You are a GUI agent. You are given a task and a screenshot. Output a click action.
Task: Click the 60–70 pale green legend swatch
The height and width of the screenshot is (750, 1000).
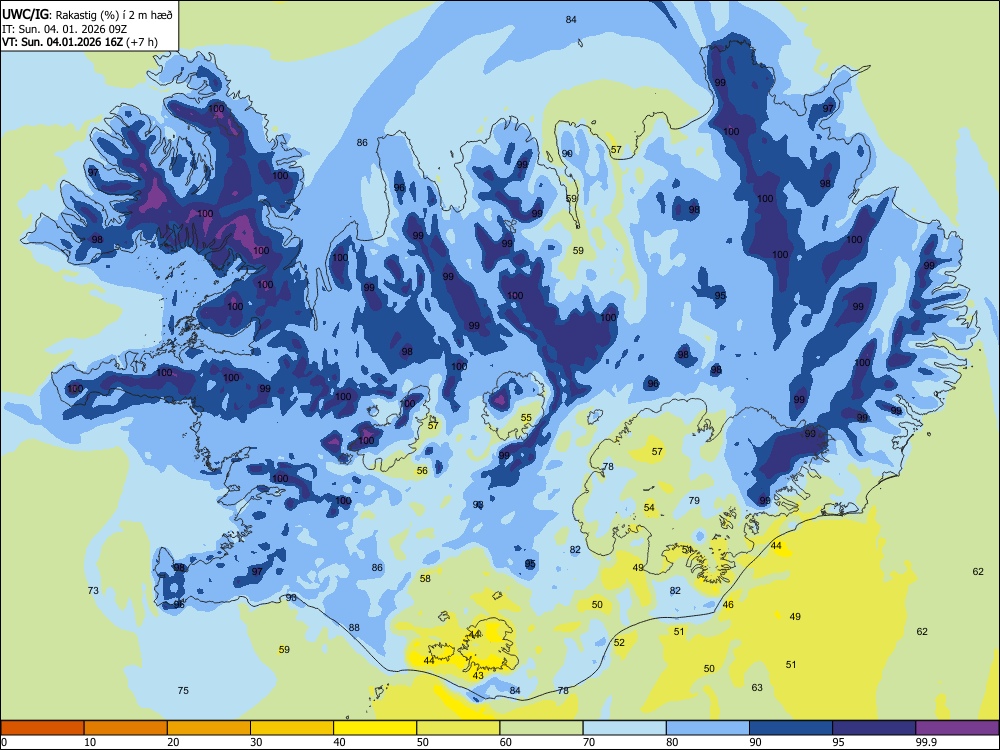point(541,728)
